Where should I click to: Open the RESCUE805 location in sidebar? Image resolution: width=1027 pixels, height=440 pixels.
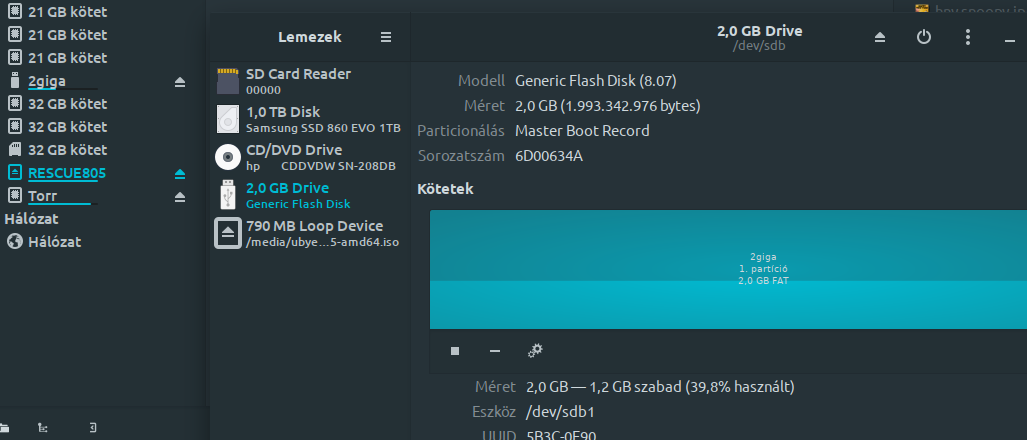pyautogui.click(x=67, y=174)
